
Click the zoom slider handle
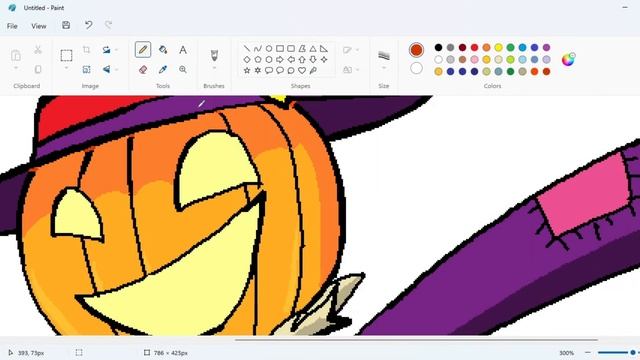point(633,352)
